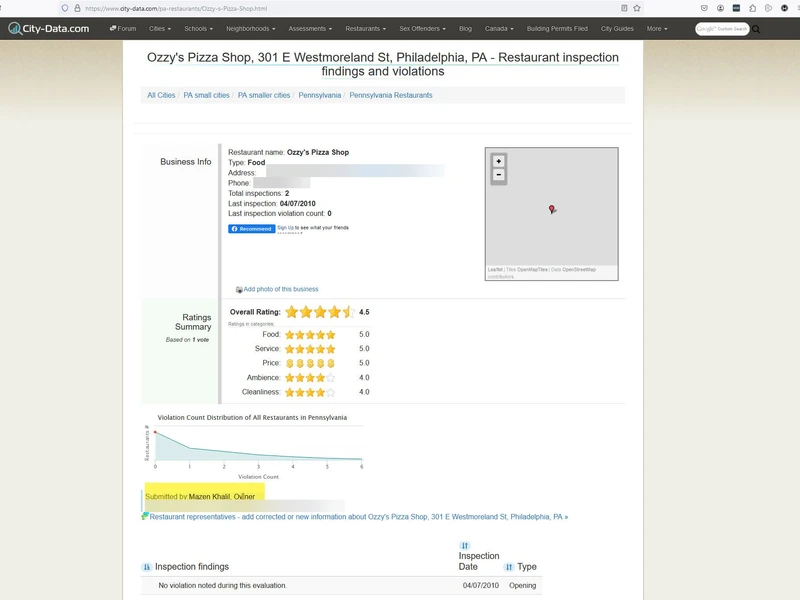Click the search magnifier icon
Image resolution: width=800 pixels, height=600 pixels.
click(756, 29)
